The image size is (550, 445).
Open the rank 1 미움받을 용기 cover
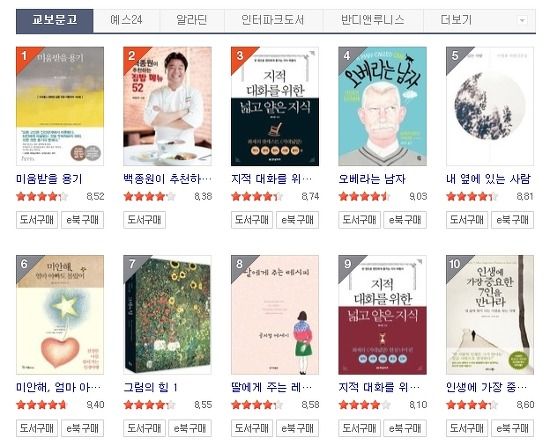(x=60, y=106)
